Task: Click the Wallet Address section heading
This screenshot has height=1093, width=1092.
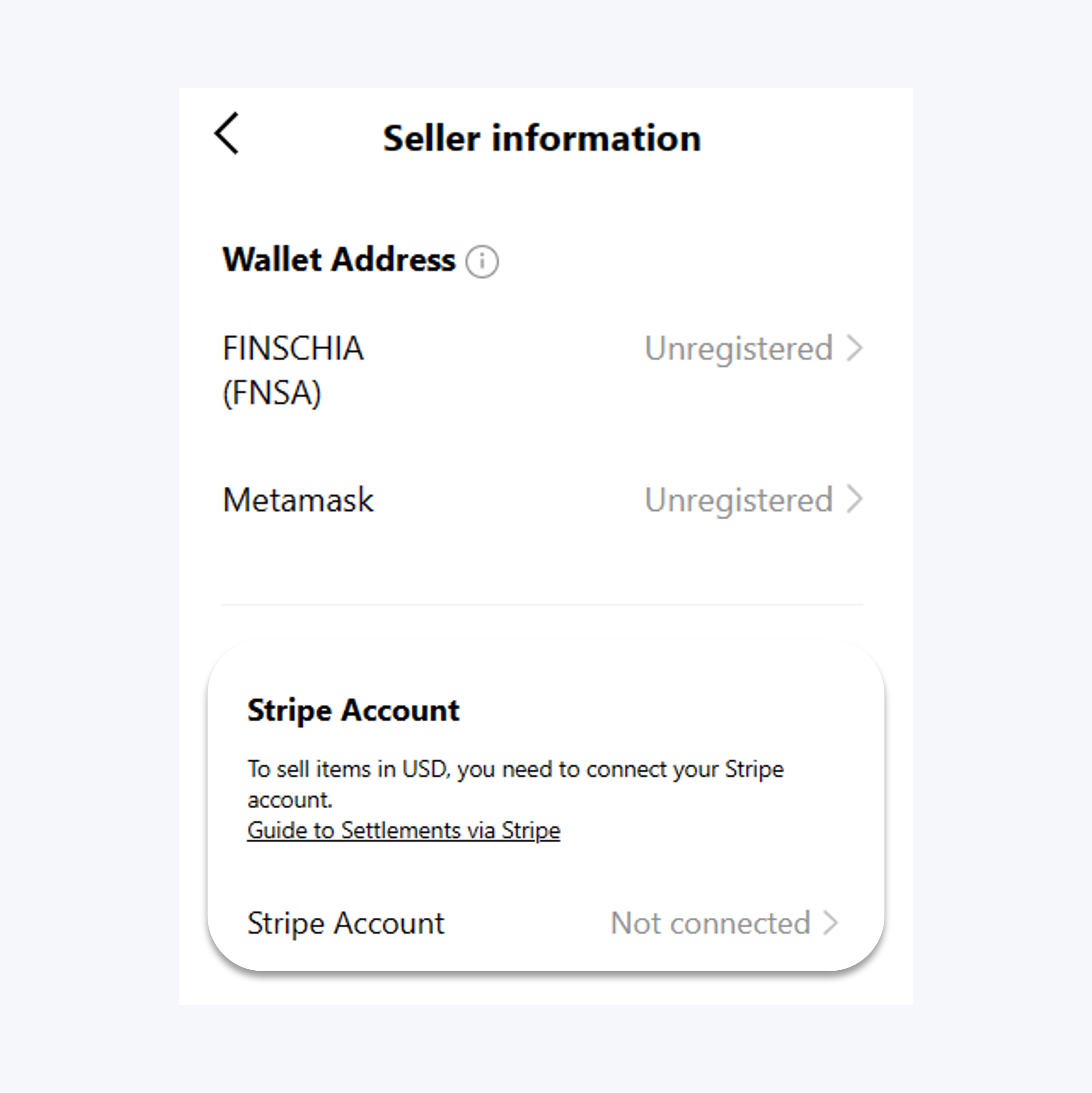Action: tap(339, 260)
